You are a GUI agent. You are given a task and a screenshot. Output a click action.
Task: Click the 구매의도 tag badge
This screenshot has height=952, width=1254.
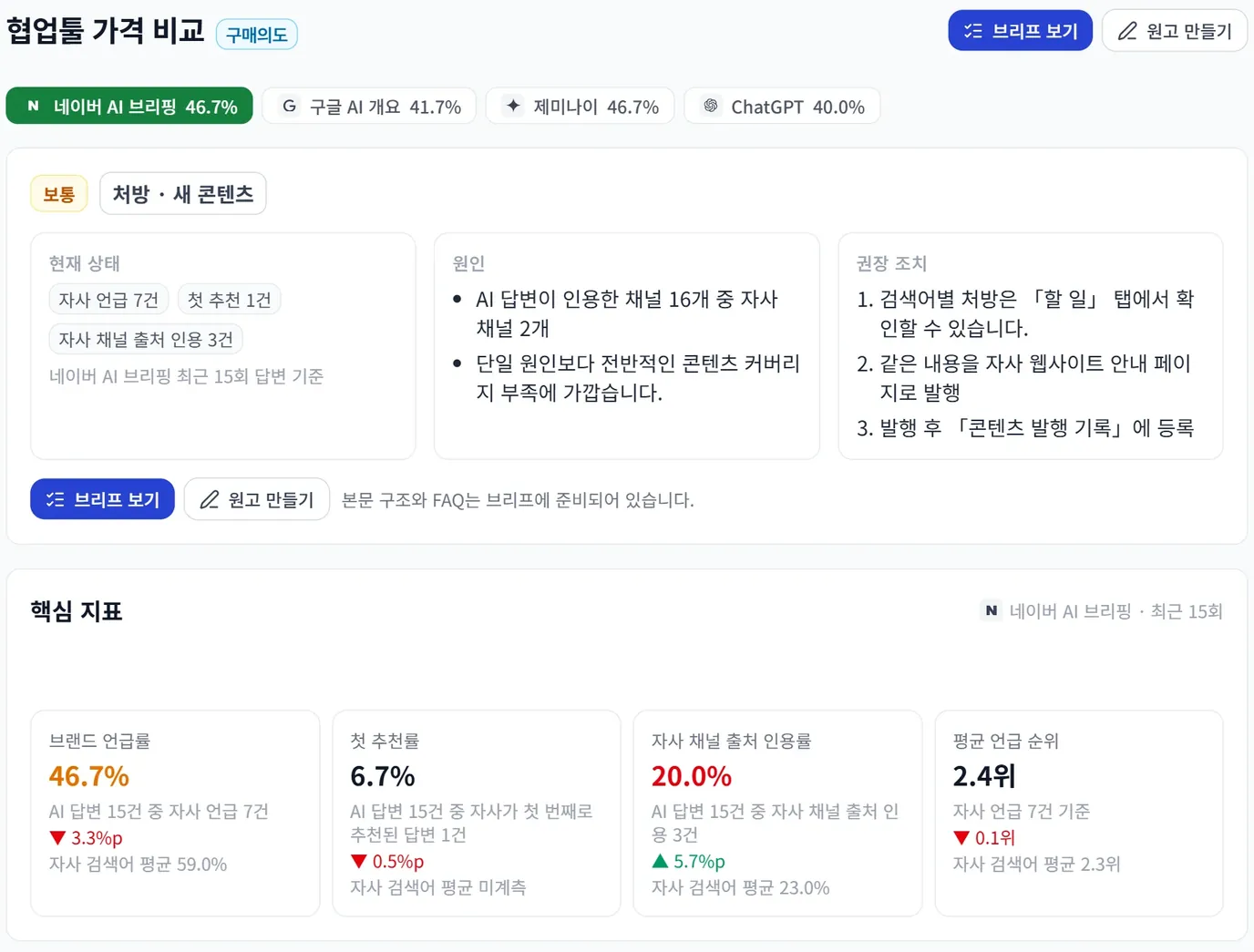tap(257, 35)
